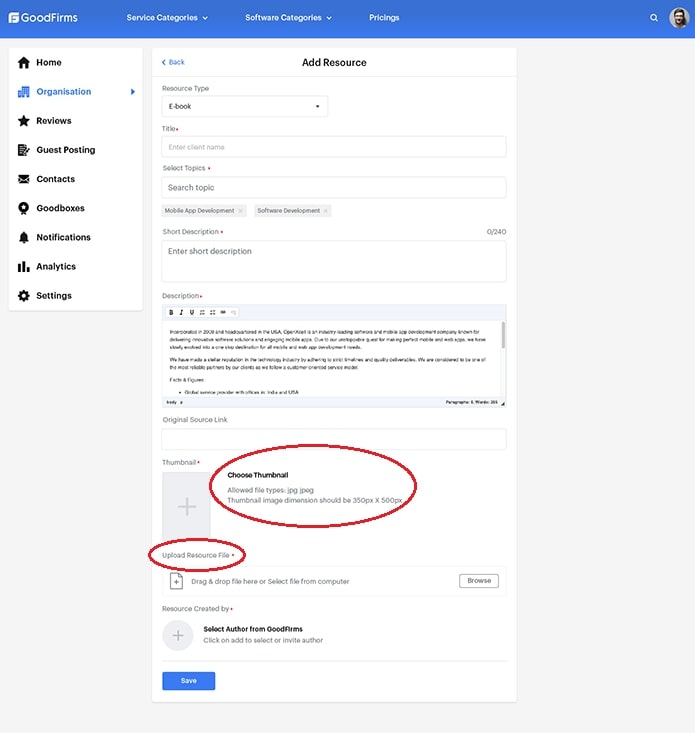Focus the Title input field
Image resolution: width=695 pixels, height=733 pixels.
pos(334,147)
